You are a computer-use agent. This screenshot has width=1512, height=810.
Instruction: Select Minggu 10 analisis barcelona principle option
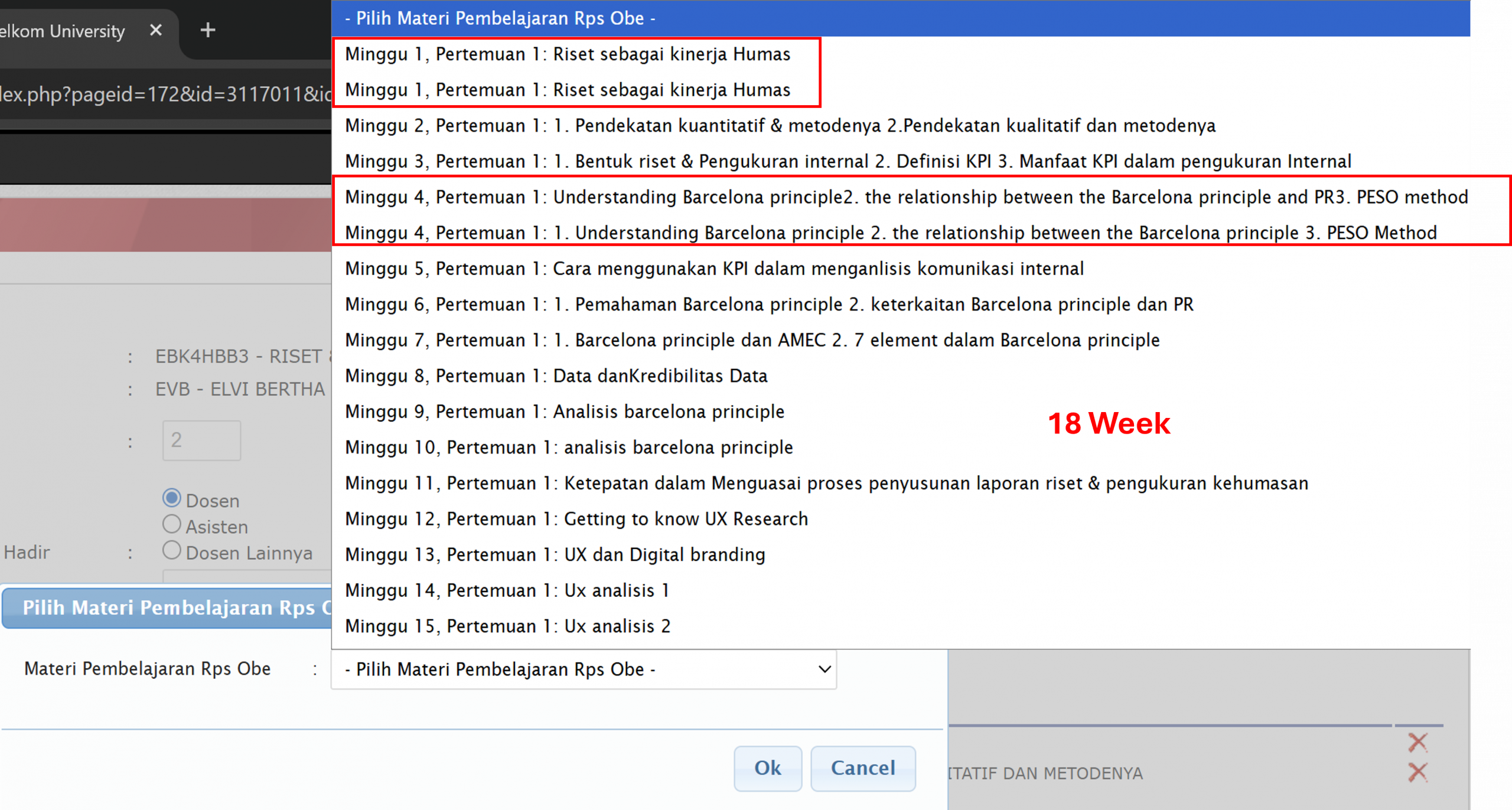[901, 447]
